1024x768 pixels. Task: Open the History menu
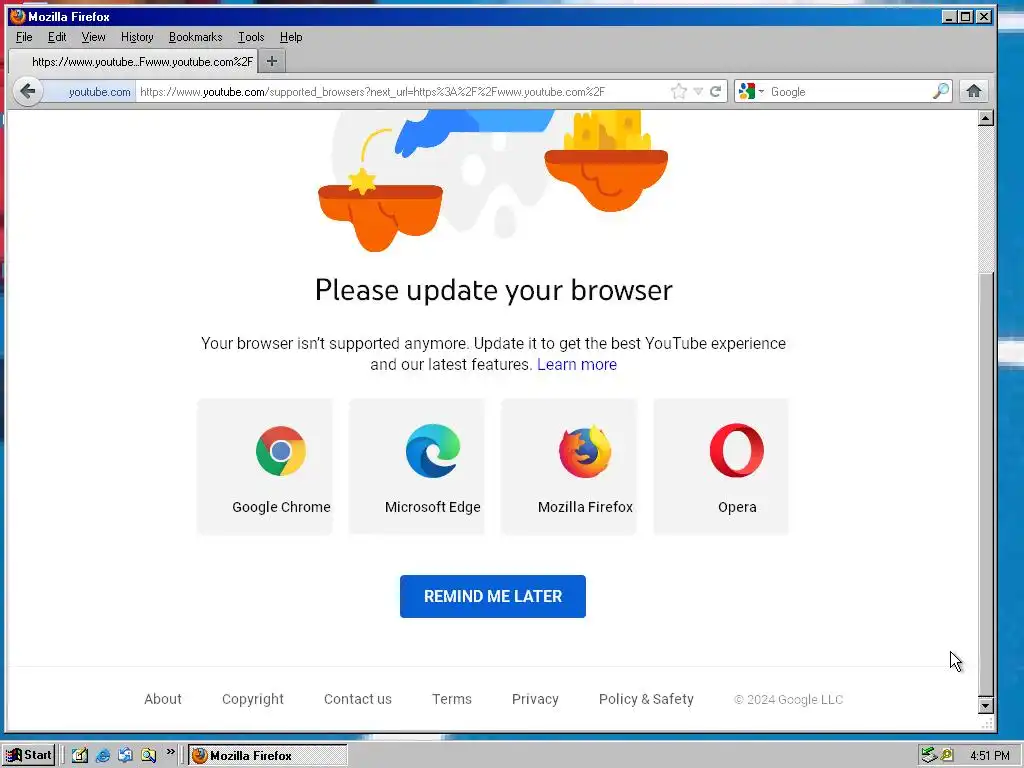(137, 37)
